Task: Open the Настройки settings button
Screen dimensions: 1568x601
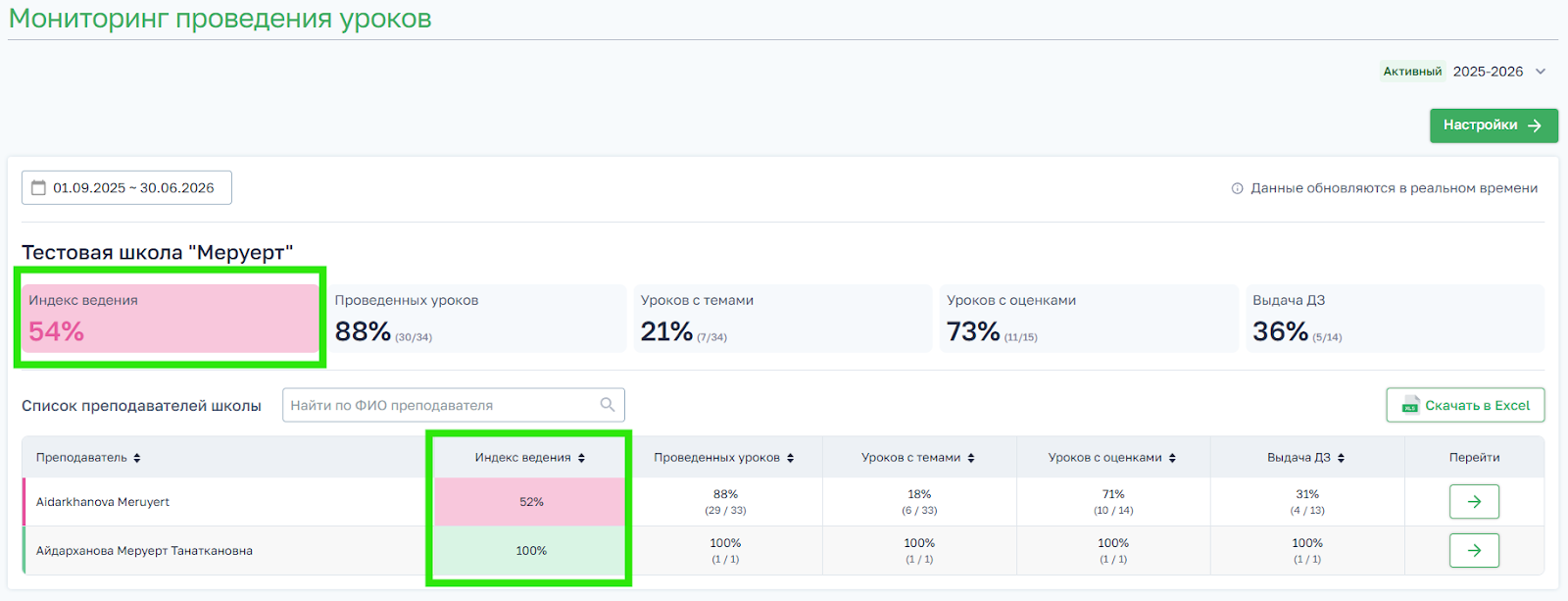Action: pyautogui.click(x=1493, y=125)
